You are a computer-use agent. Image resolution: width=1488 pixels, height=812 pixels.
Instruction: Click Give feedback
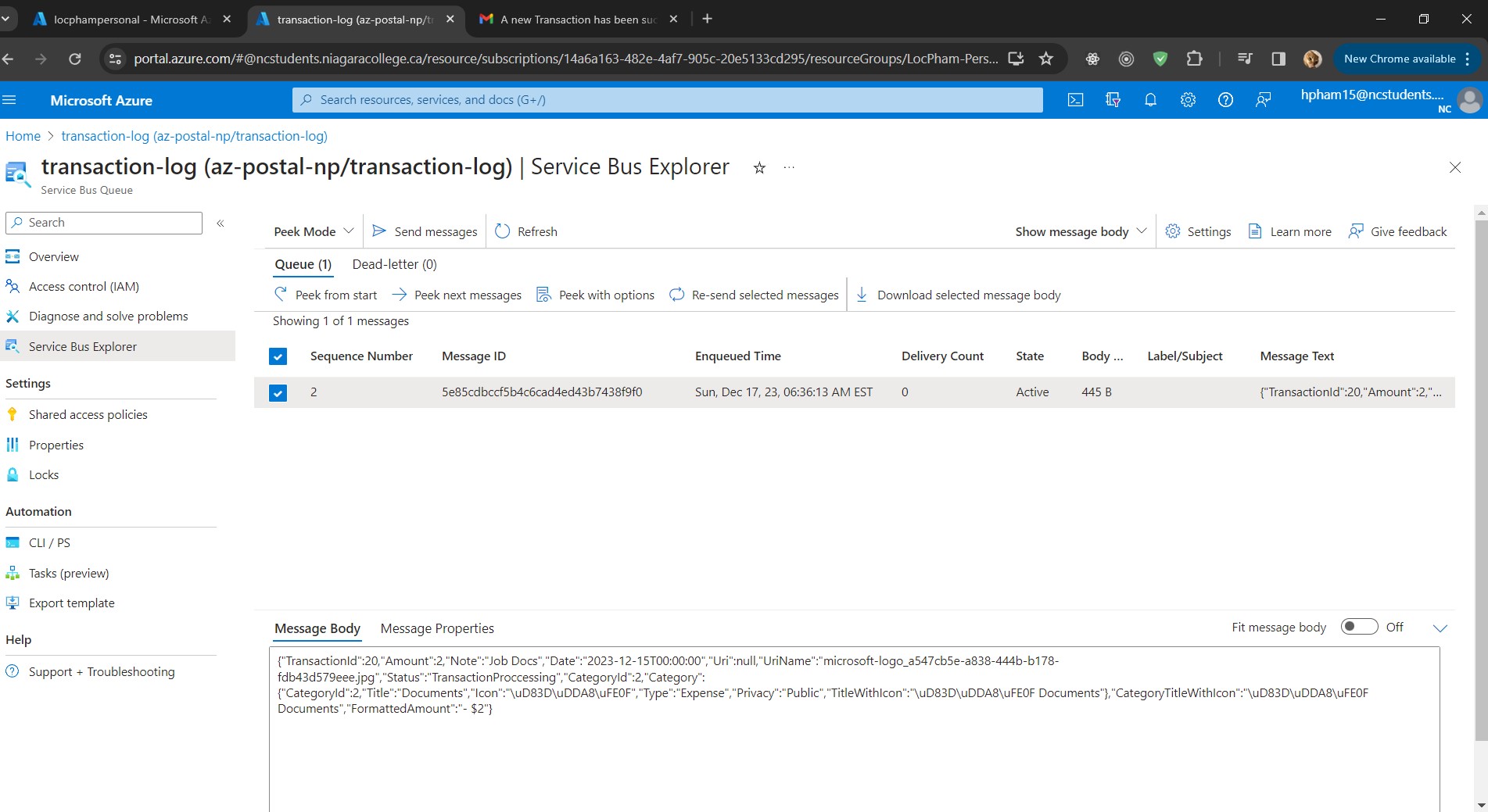(x=1397, y=231)
